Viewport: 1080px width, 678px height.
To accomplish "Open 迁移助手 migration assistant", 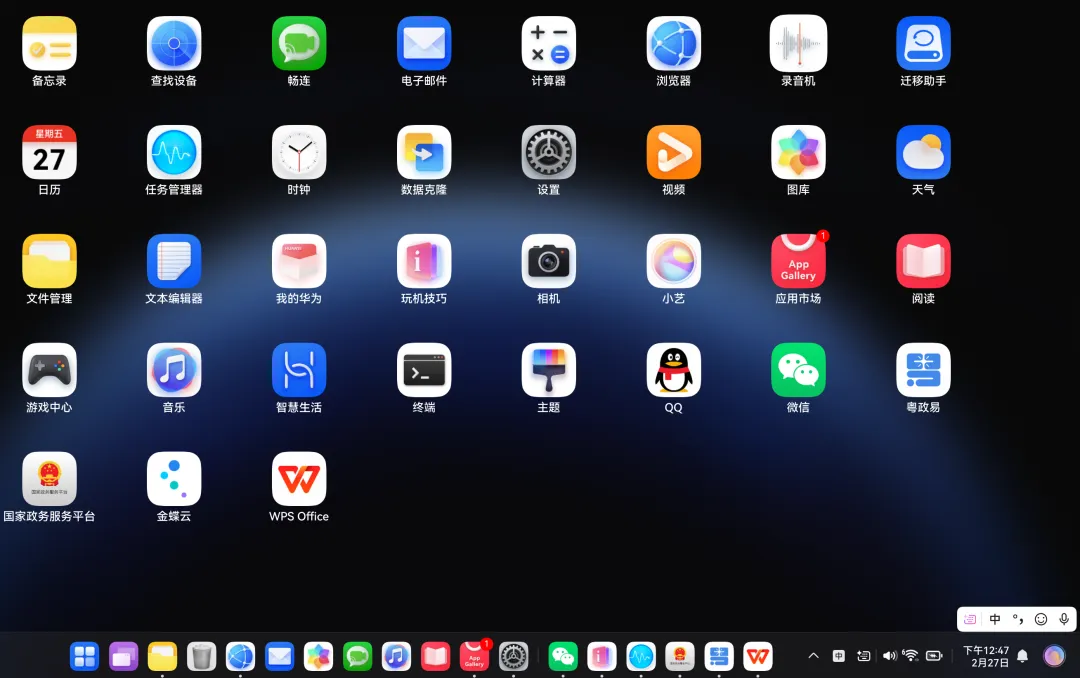I will (x=923, y=43).
